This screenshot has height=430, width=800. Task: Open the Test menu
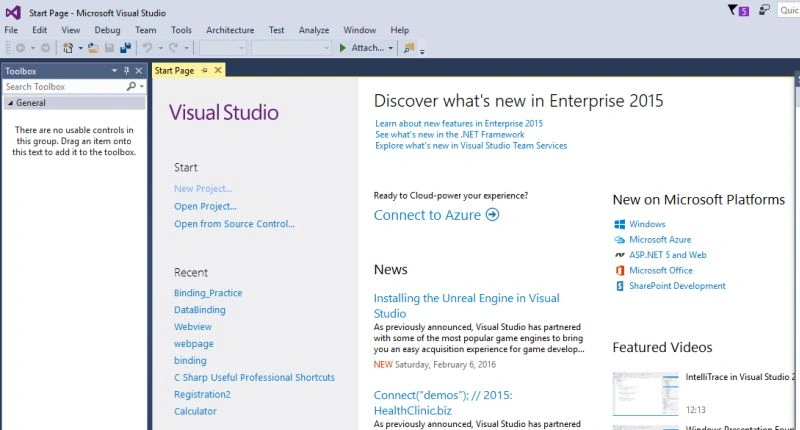click(277, 30)
